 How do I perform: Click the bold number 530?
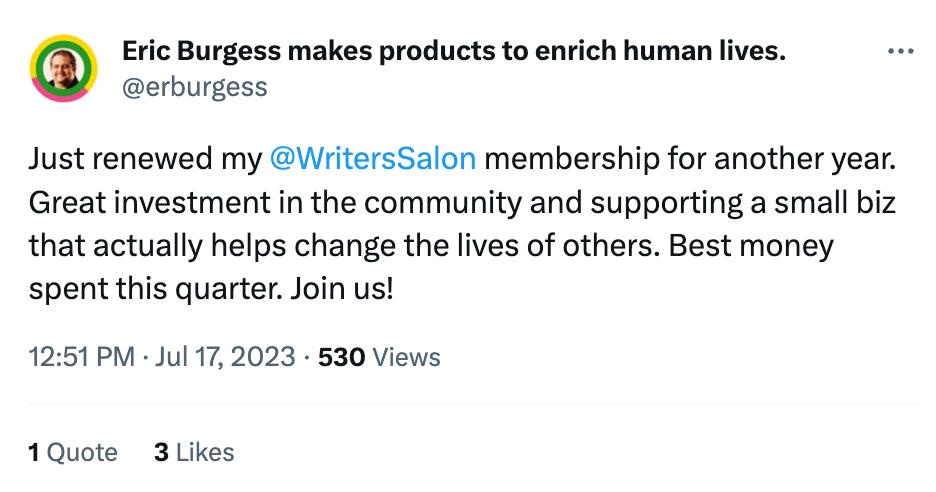[x=341, y=357]
